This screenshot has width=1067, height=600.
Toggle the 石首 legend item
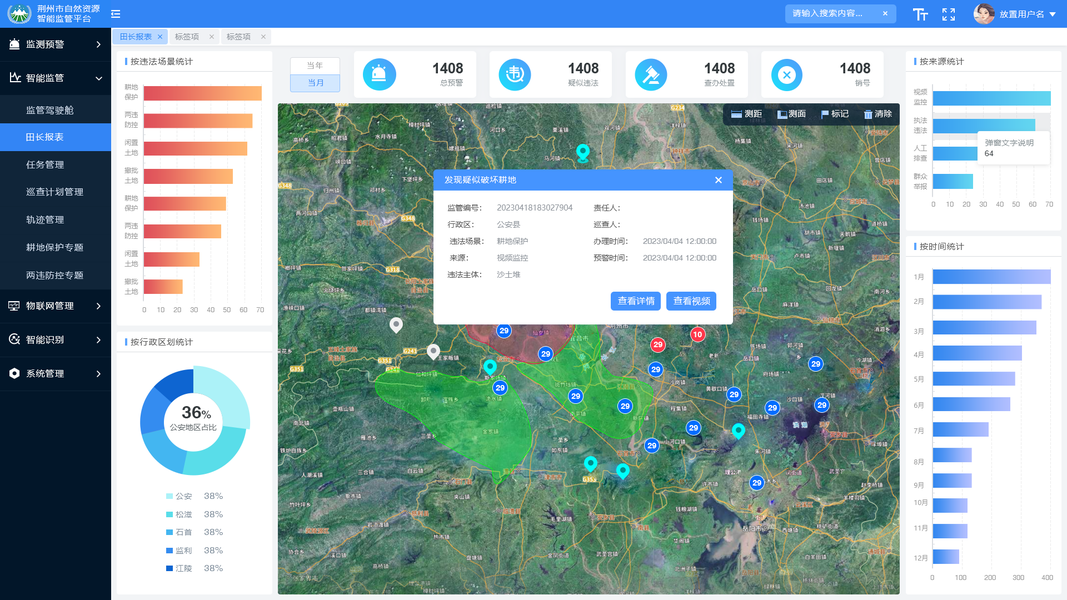pos(195,533)
